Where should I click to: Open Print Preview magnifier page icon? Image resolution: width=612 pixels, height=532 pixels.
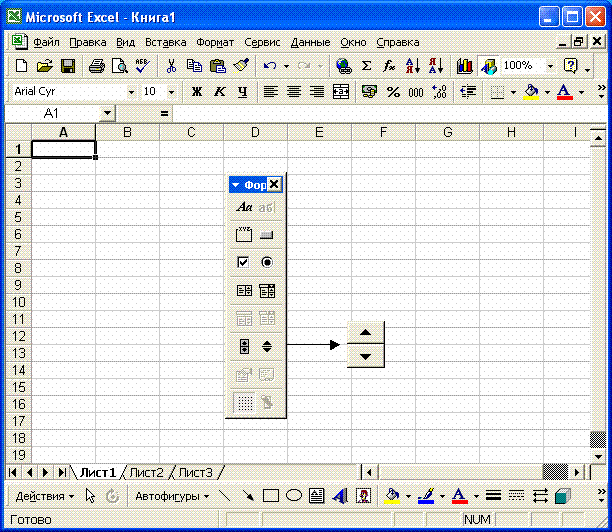point(119,66)
